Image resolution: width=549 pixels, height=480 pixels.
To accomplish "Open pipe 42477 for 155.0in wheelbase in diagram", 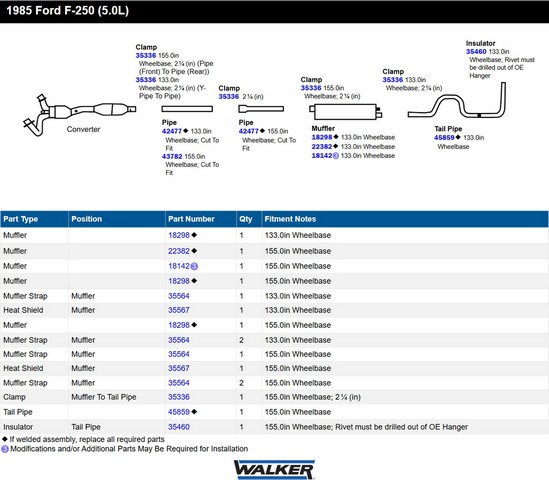I will pyautogui.click(x=249, y=131).
